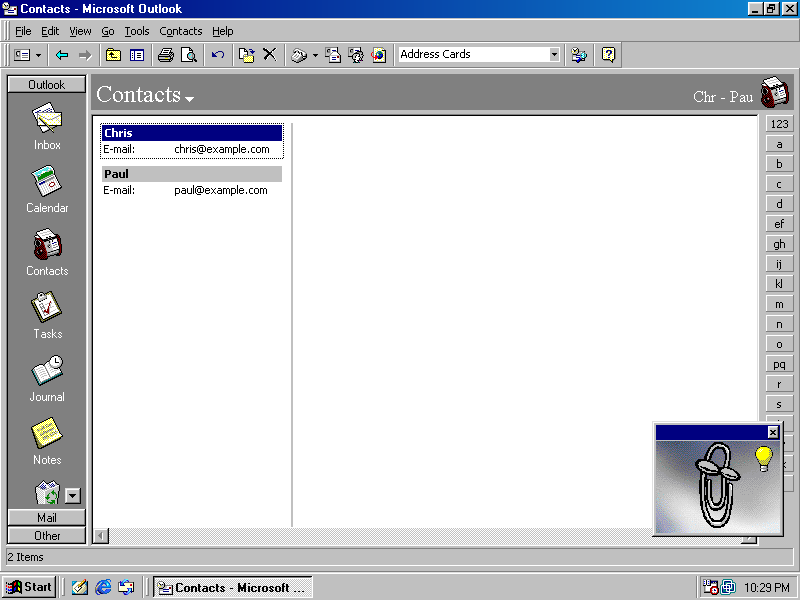This screenshot has width=800, height=600.
Task: Open Print Preview magnifier icon
Action: coord(189,55)
